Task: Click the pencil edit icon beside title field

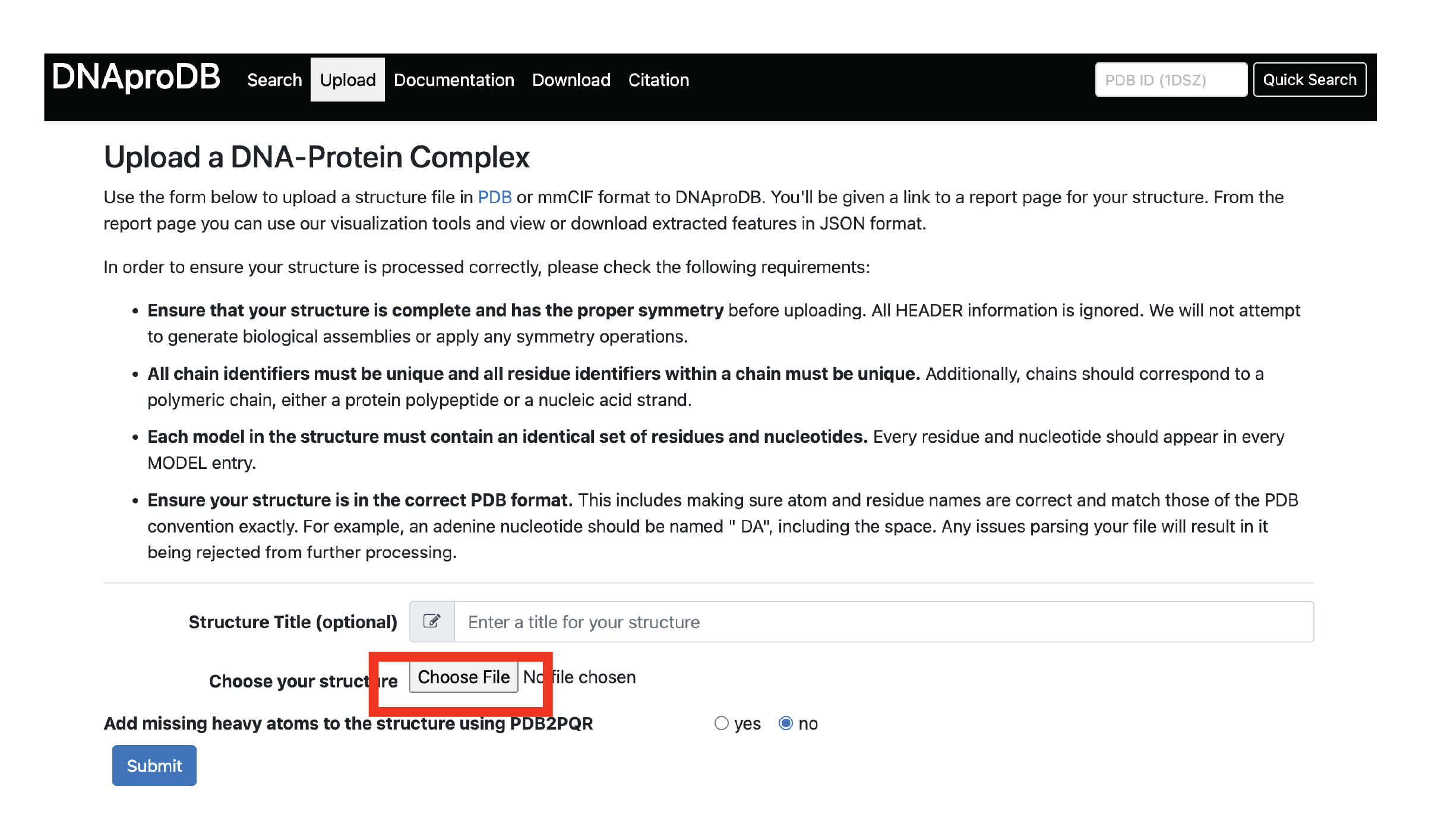Action: 432,622
